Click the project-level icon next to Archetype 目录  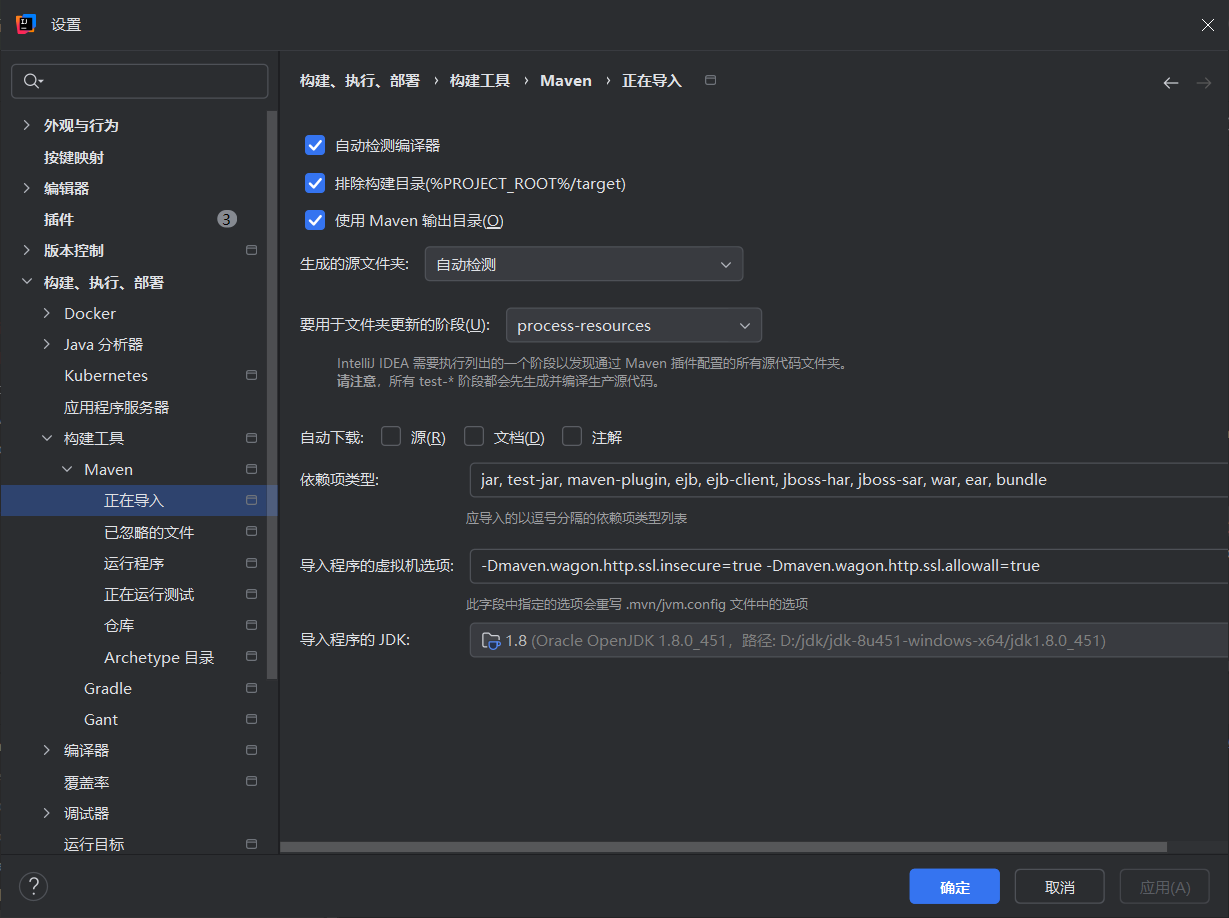tap(252, 657)
